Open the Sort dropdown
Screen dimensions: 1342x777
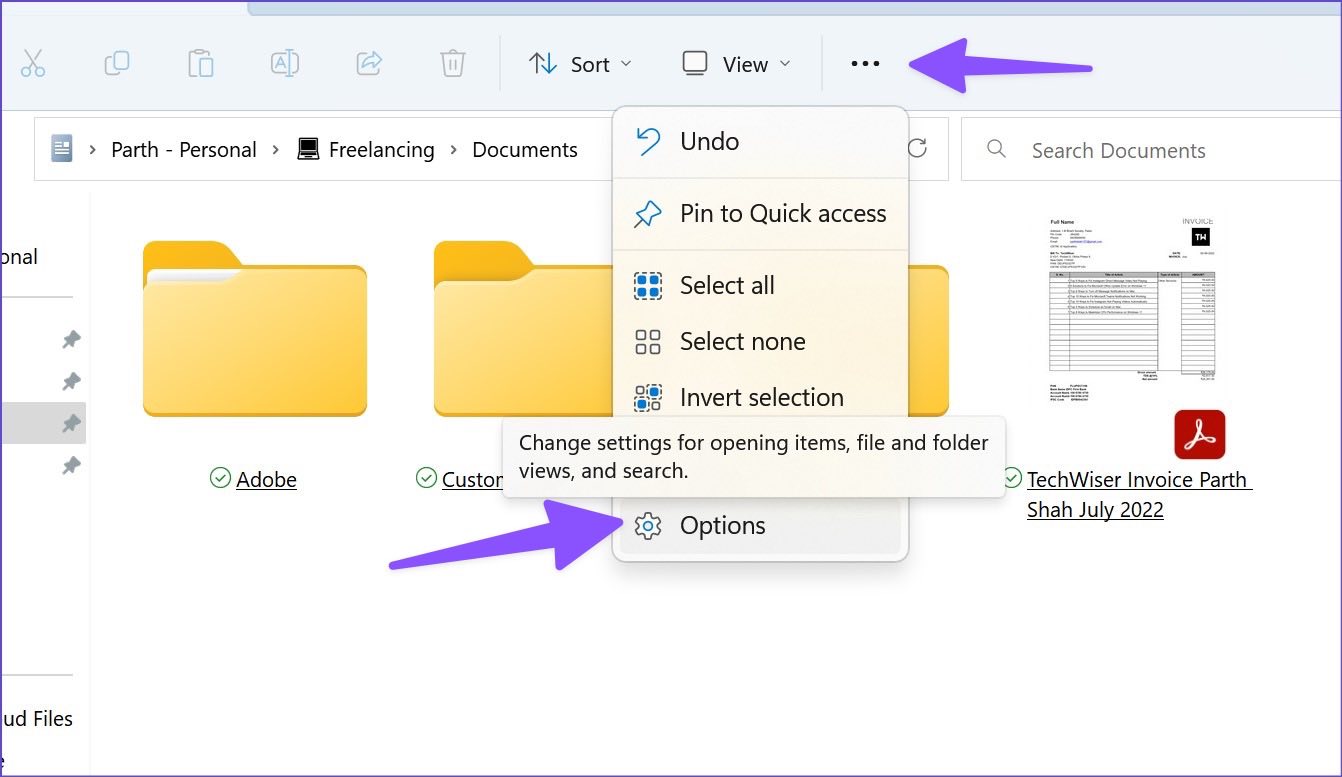(580, 64)
